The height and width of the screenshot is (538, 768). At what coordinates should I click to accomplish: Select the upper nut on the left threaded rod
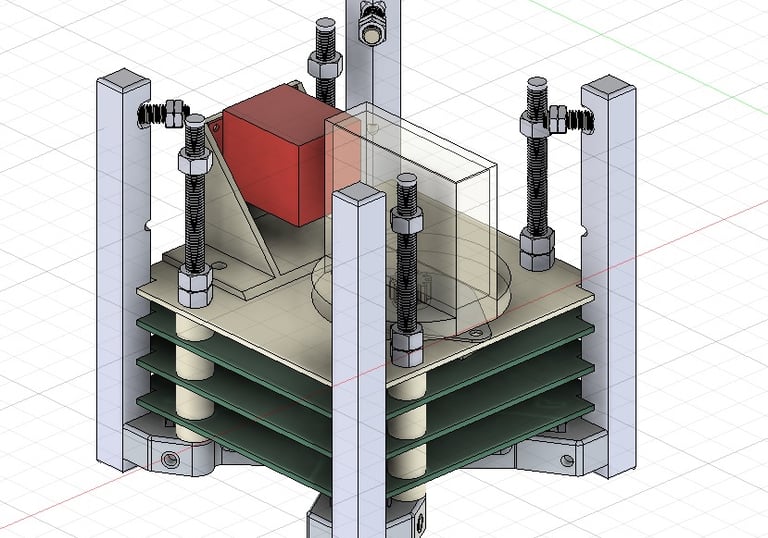pyautogui.click(x=195, y=161)
